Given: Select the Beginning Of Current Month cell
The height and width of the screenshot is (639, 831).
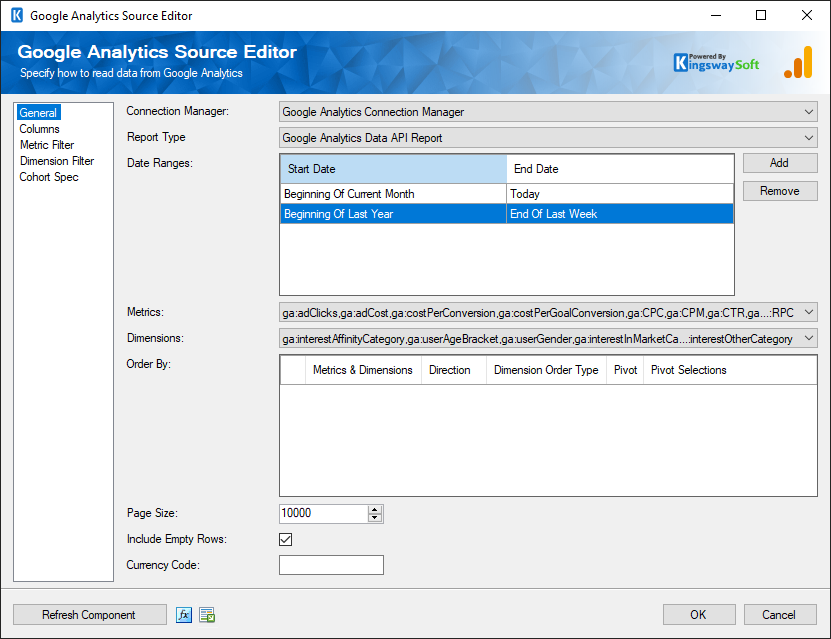Looking at the screenshot, I should [393, 194].
